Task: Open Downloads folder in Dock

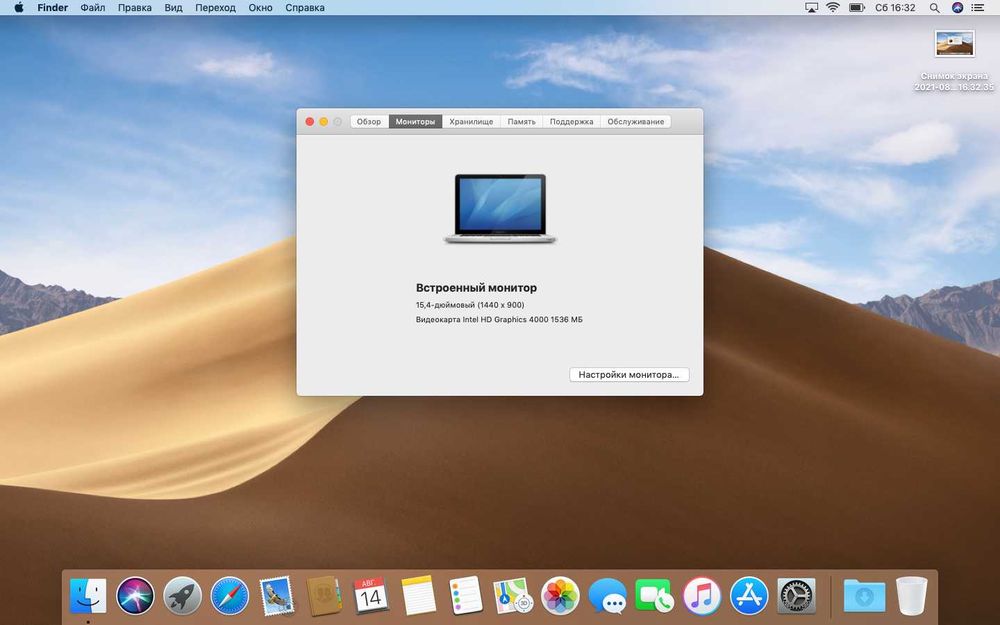Action: click(864, 596)
